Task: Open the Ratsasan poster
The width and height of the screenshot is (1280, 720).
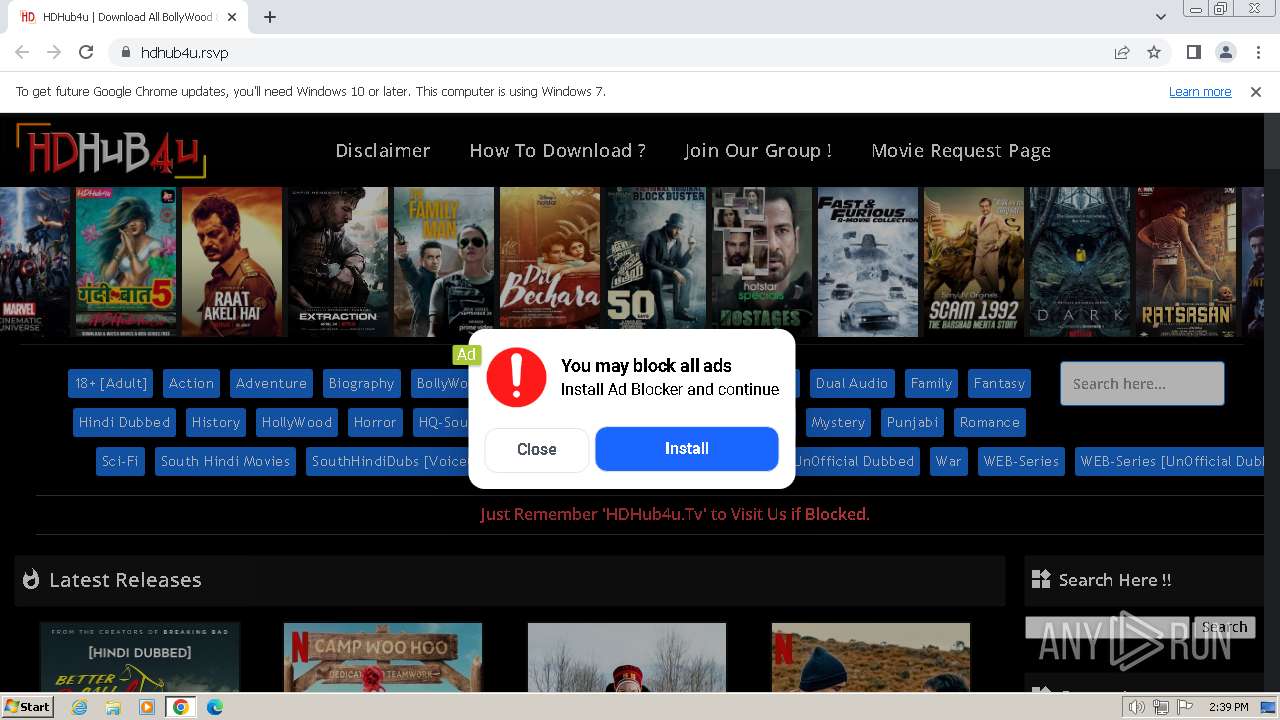Action: pos(1186,262)
